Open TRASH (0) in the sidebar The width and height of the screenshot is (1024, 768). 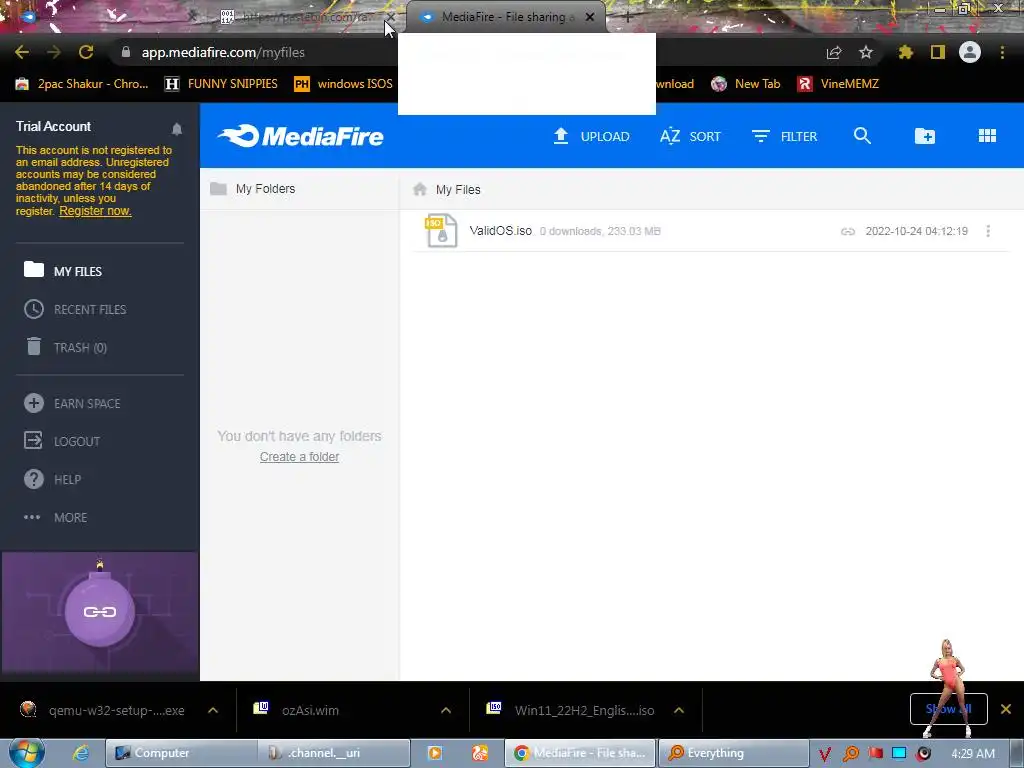(66, 347)
